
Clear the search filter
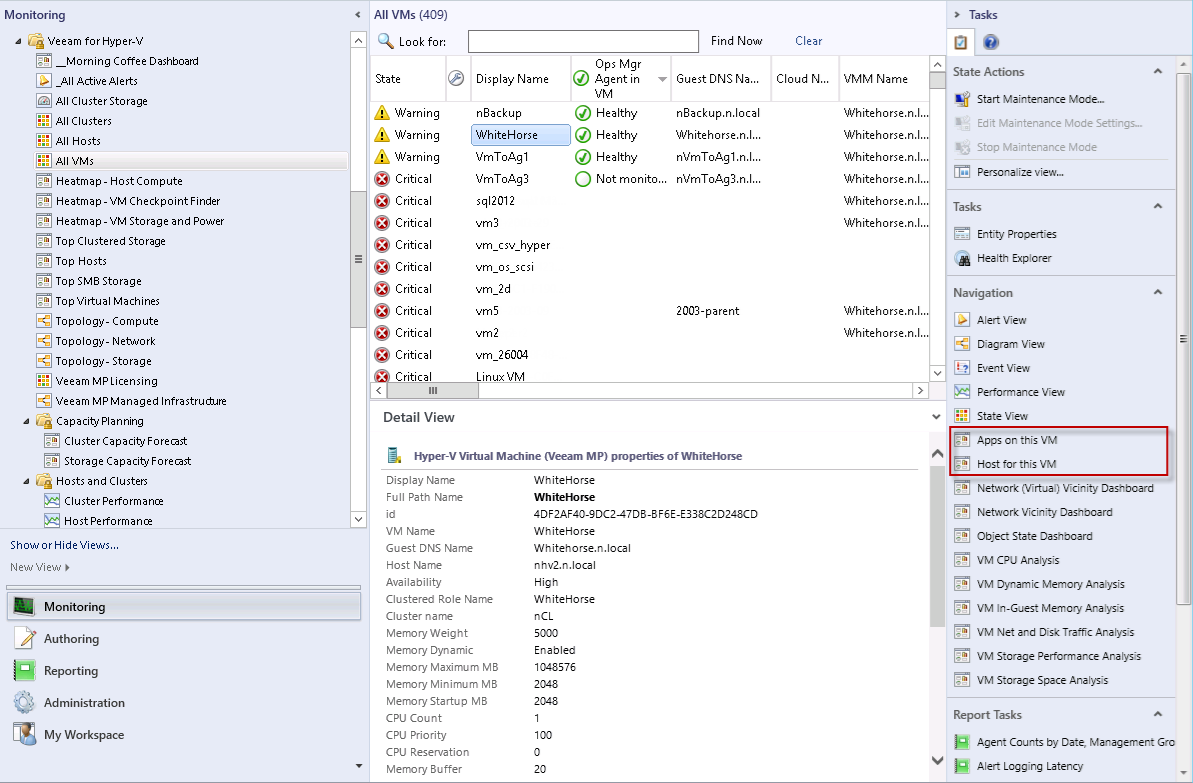click(808, 41)
